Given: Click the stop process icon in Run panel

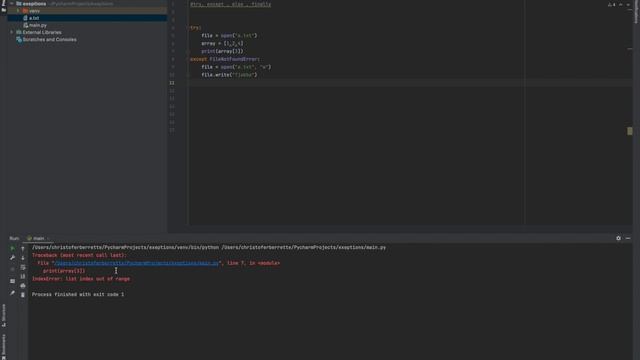Looking at the screenshot, I should pos(12,269).
